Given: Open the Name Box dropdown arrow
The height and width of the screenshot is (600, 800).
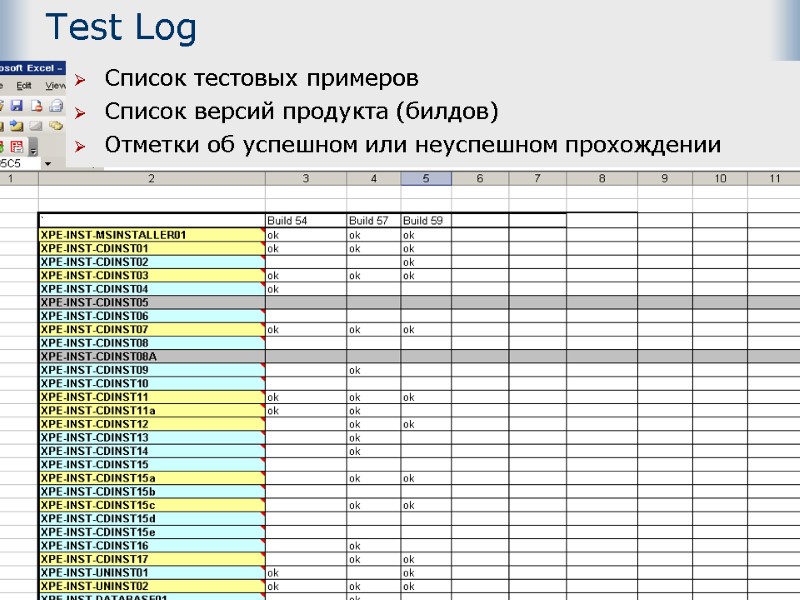Looking at the screenshot, I should pyautogui.click(x=47, y=163).
